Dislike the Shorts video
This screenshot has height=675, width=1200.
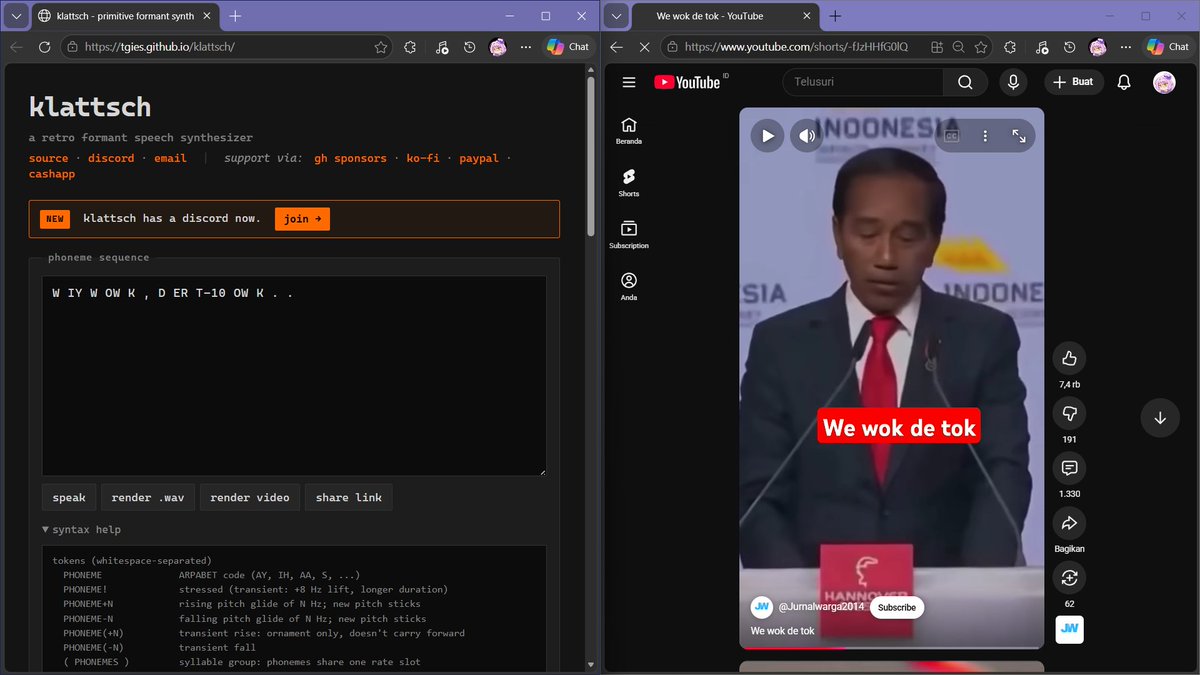tap(1069, 413)
